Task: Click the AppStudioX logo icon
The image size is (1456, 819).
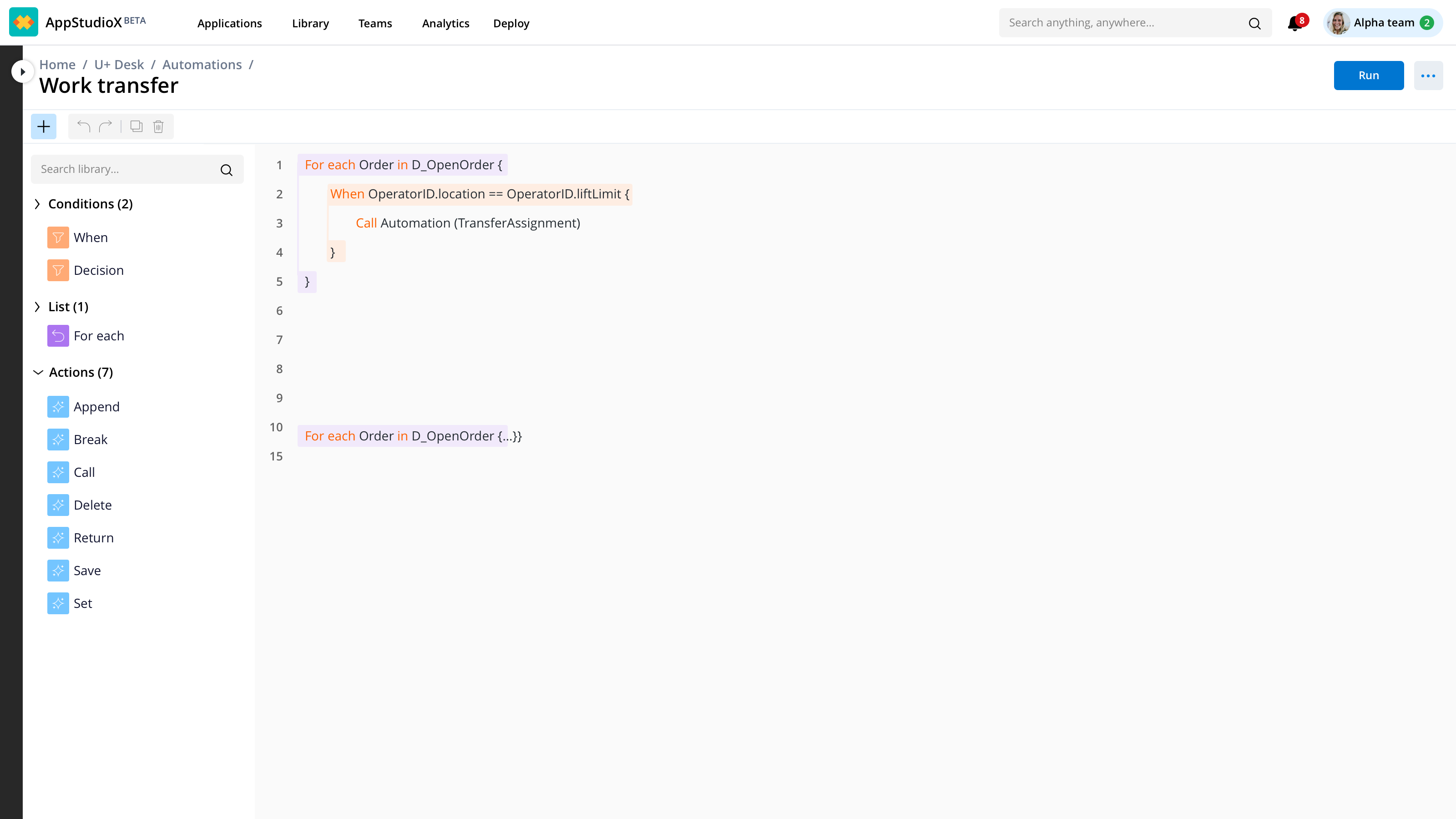Action: click(23, 22)
